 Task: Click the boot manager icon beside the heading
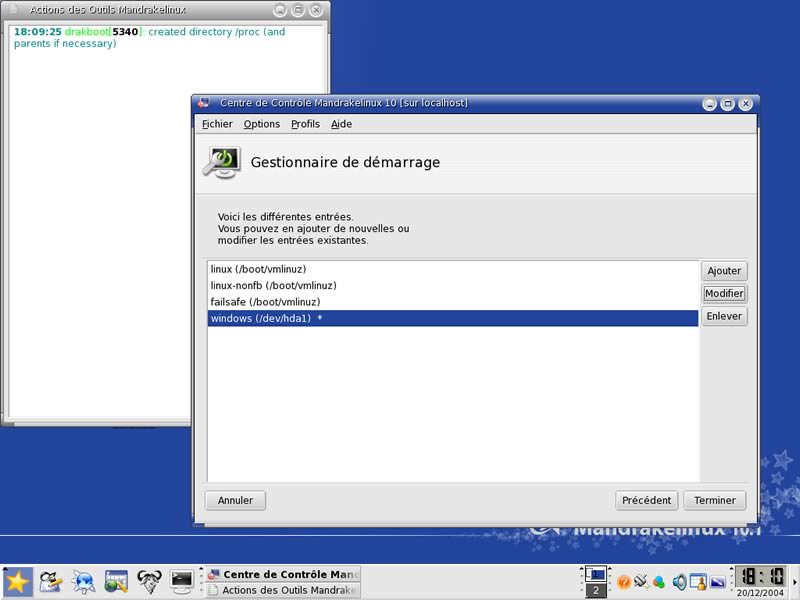click(222, 163)
